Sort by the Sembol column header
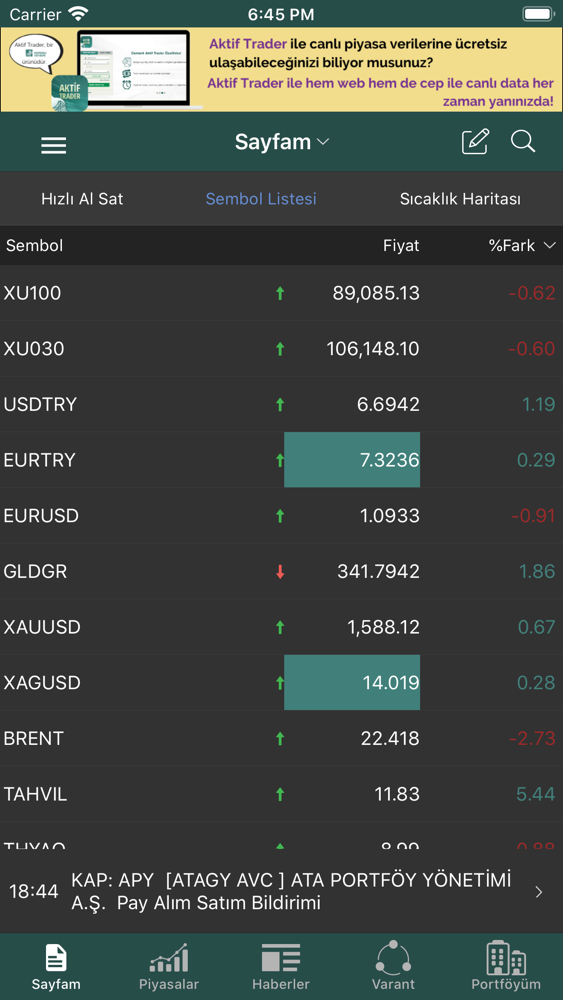 point(34,246)
